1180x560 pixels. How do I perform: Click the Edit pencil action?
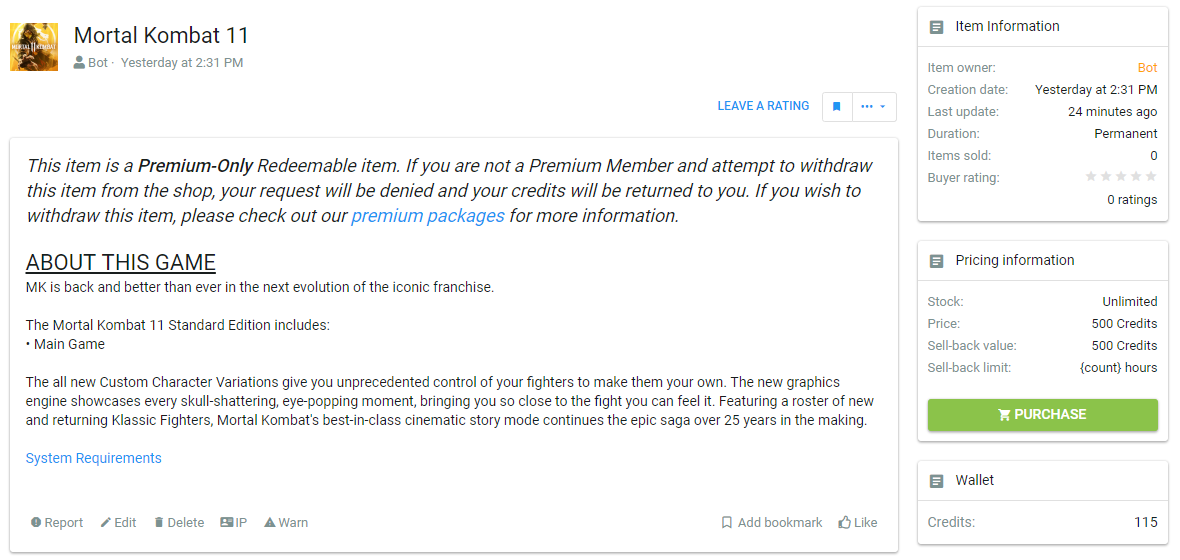(x=118, y=522)
